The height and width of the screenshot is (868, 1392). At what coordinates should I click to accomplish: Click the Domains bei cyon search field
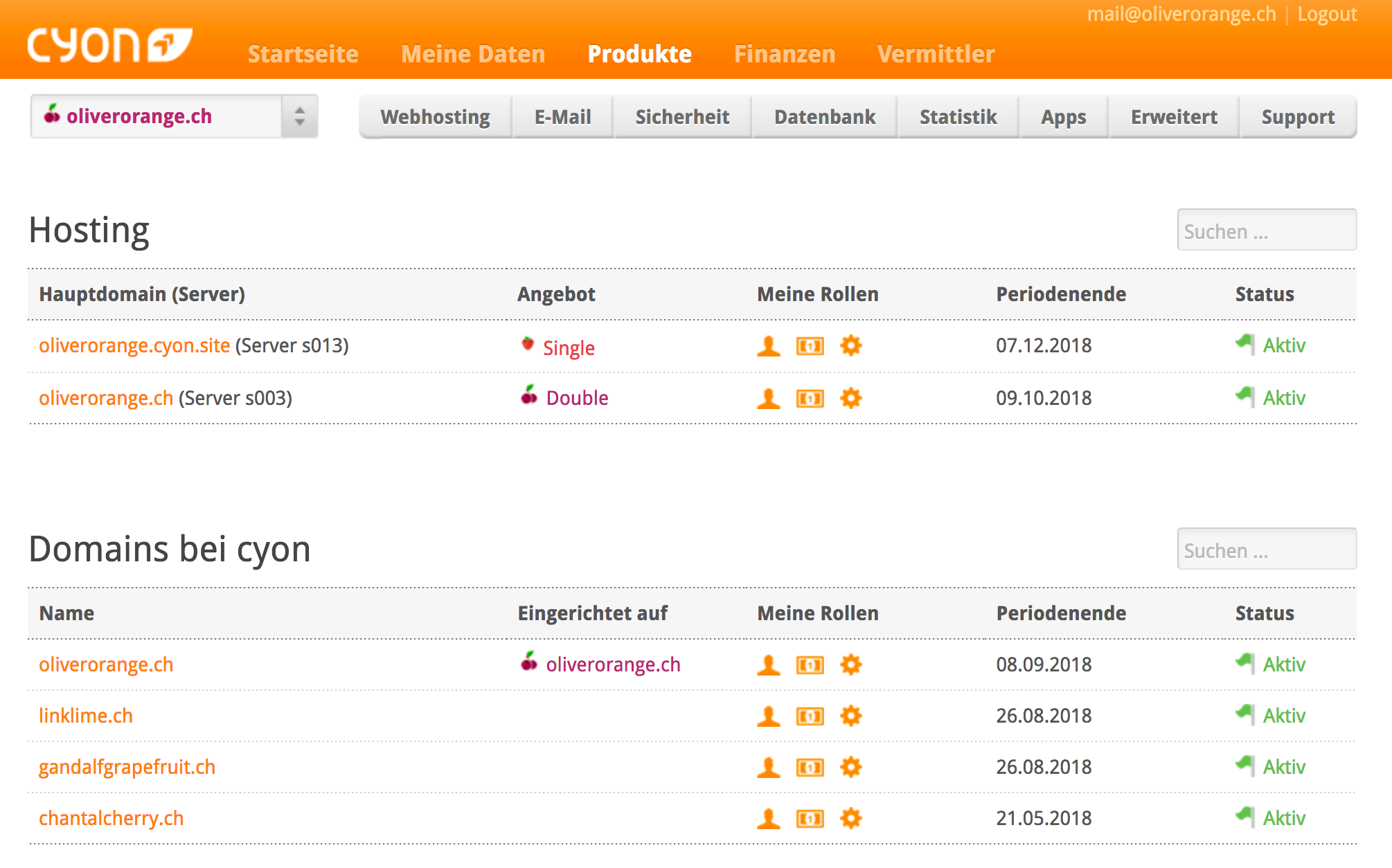[1266, 550]
